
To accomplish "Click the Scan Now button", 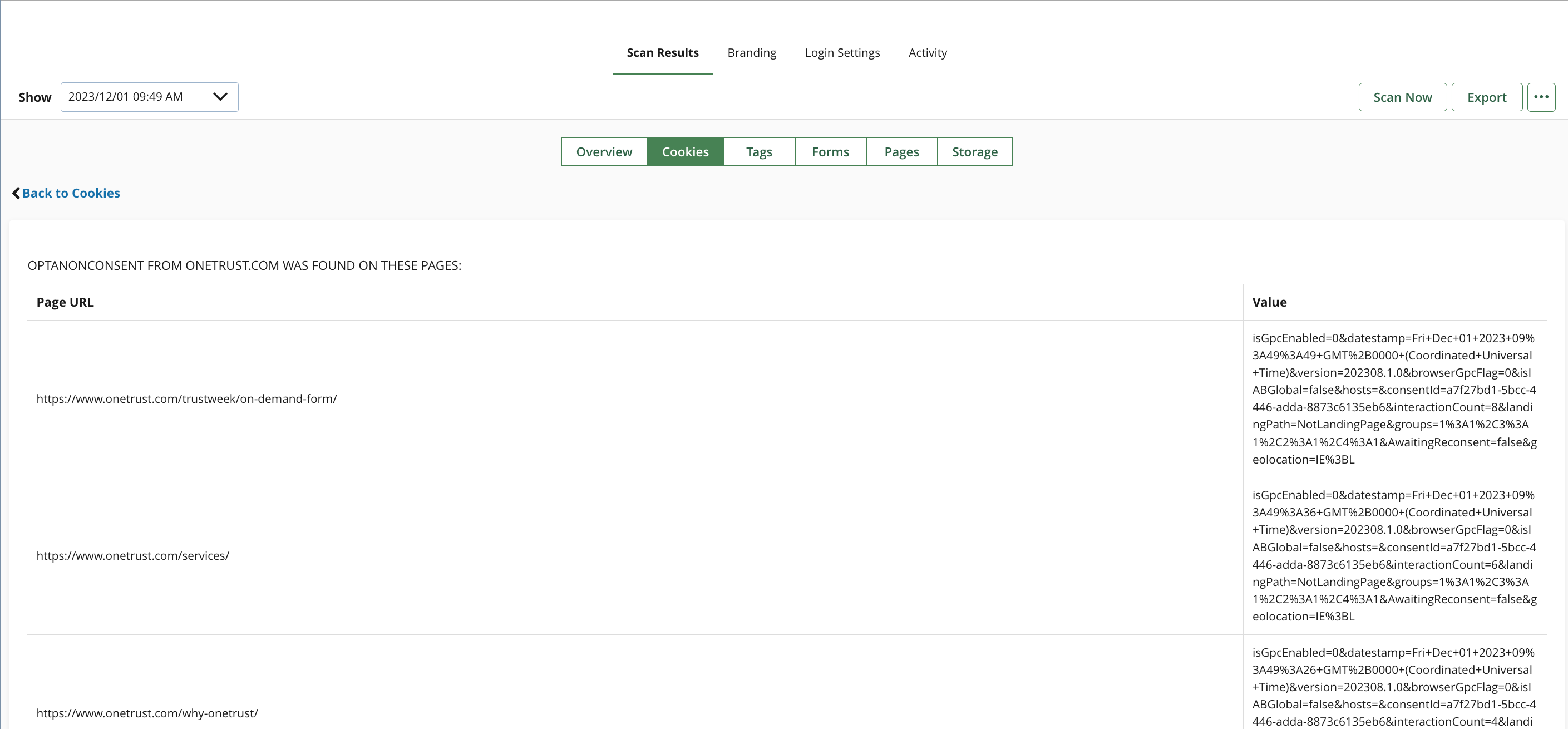I will [x=1402, y=97].
